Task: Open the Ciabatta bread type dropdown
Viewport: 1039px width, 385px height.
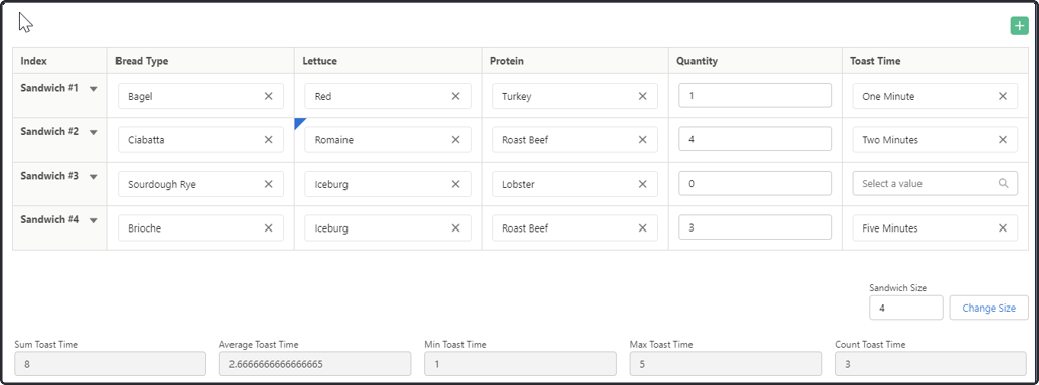Action: point(201,140)
